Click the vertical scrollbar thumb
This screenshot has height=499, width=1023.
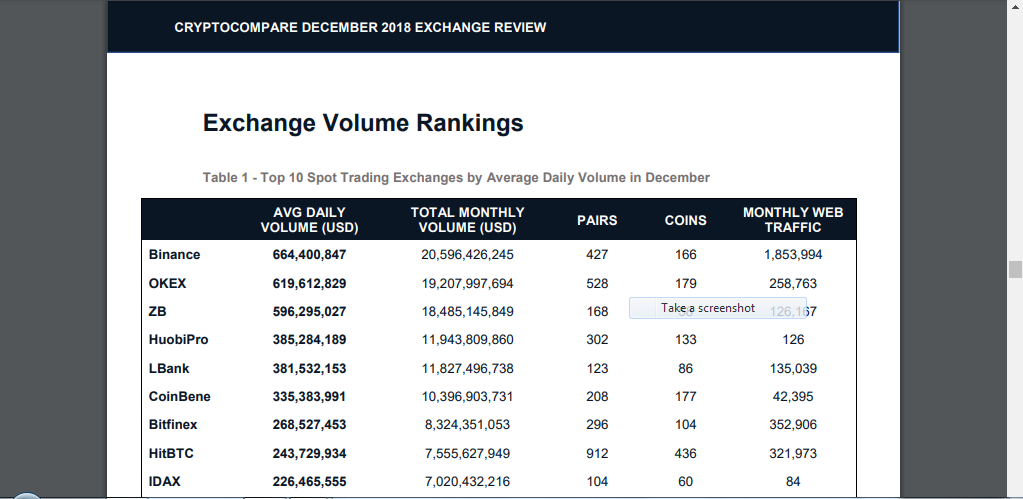[1015, 269]
